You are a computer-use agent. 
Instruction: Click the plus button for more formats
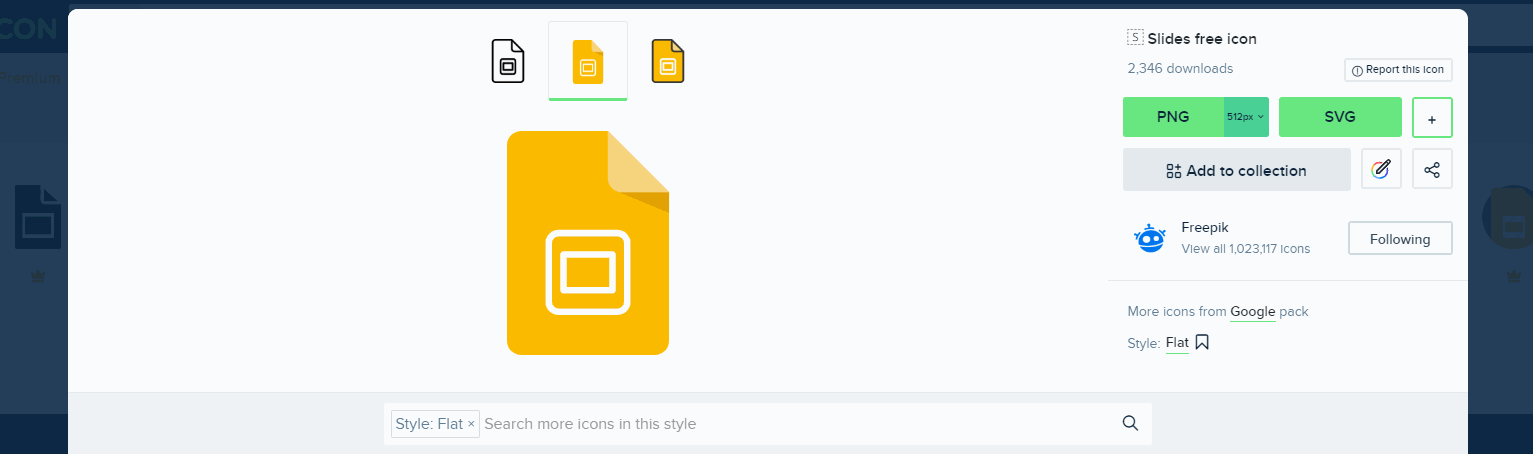click(x=1432, y=118)
